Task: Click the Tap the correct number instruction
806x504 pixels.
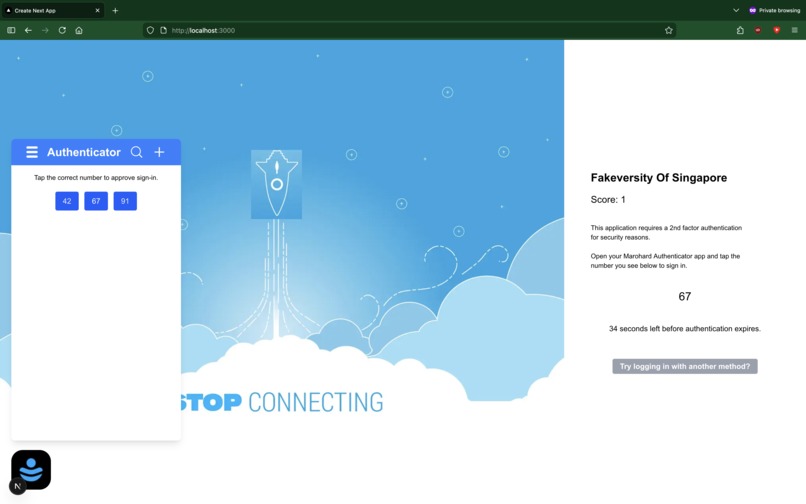Action: point(96,177)
